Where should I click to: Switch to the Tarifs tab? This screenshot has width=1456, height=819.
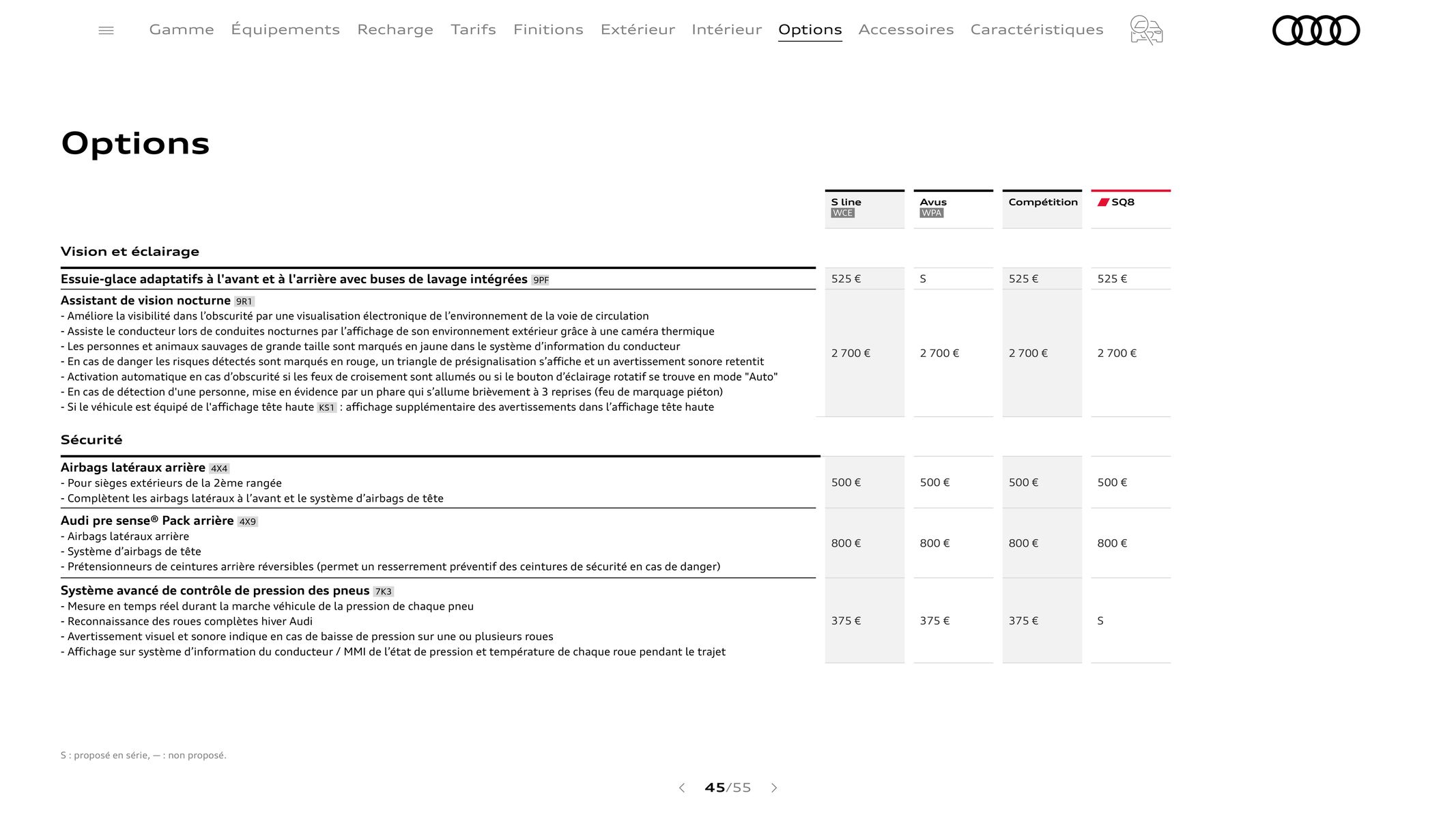click(x=473, y=29)
